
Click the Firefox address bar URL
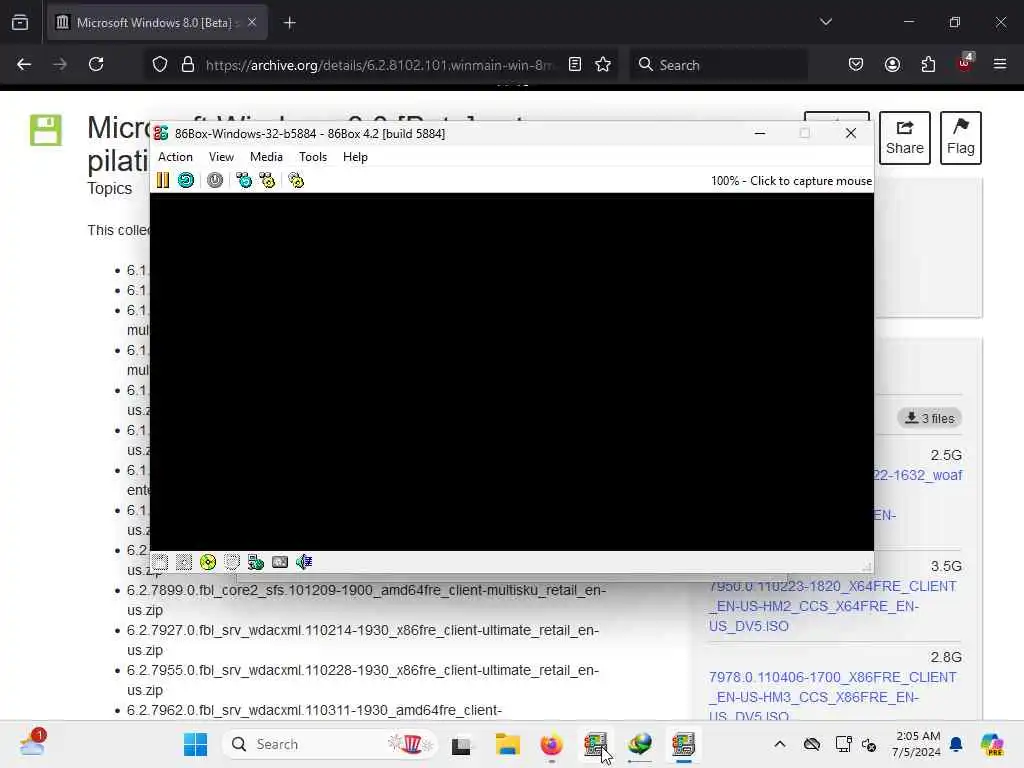(x=379, y=65)
